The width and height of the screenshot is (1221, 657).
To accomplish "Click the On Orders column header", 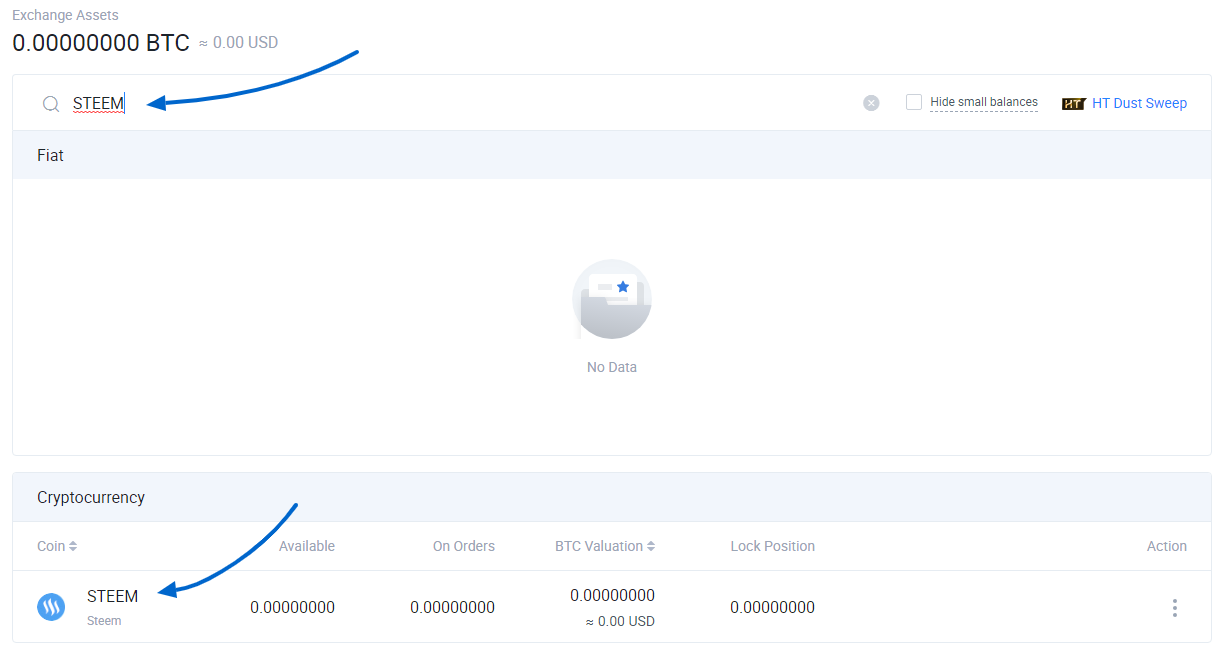I will [463, 546].
